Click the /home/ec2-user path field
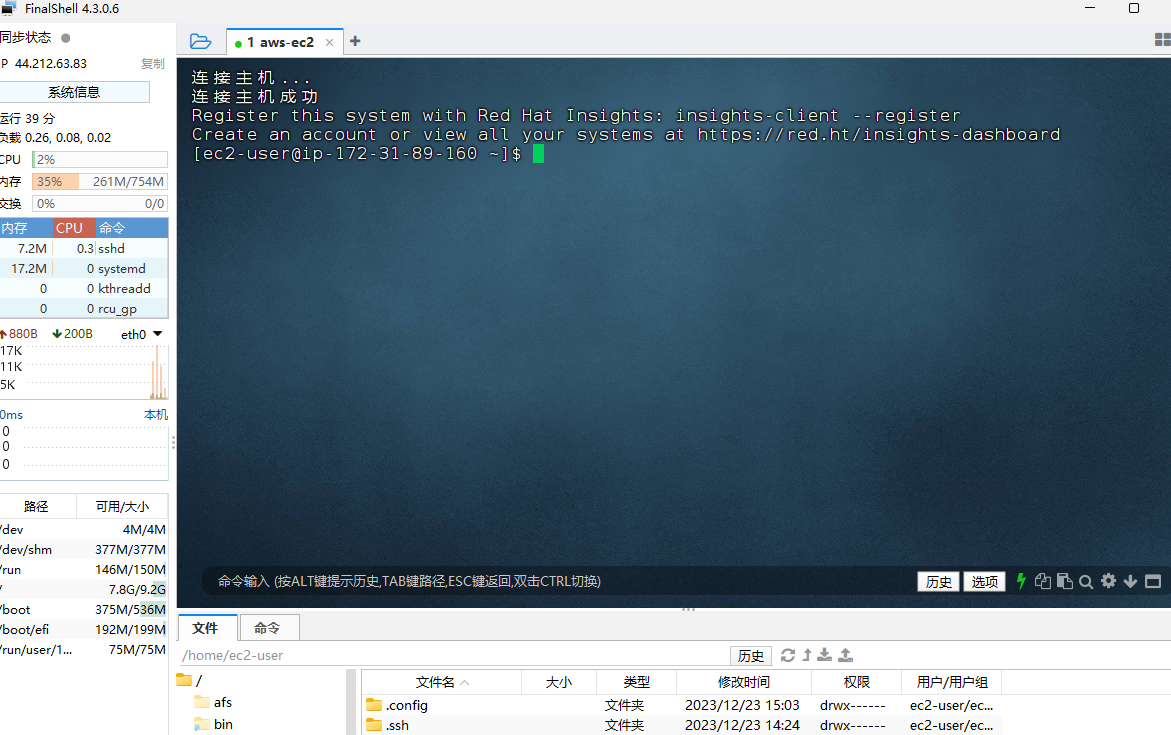1171x735 pixels. 453,655
